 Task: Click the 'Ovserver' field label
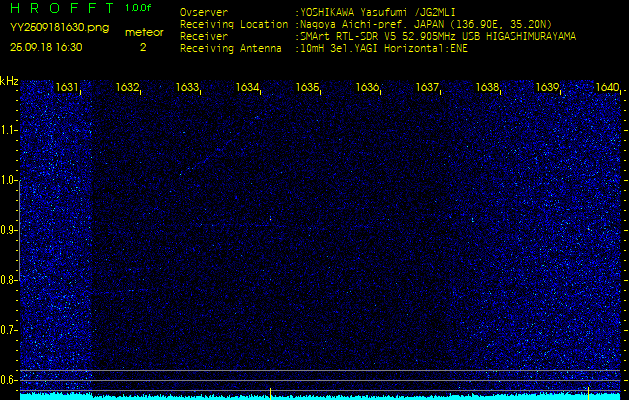tap(204, 12)
